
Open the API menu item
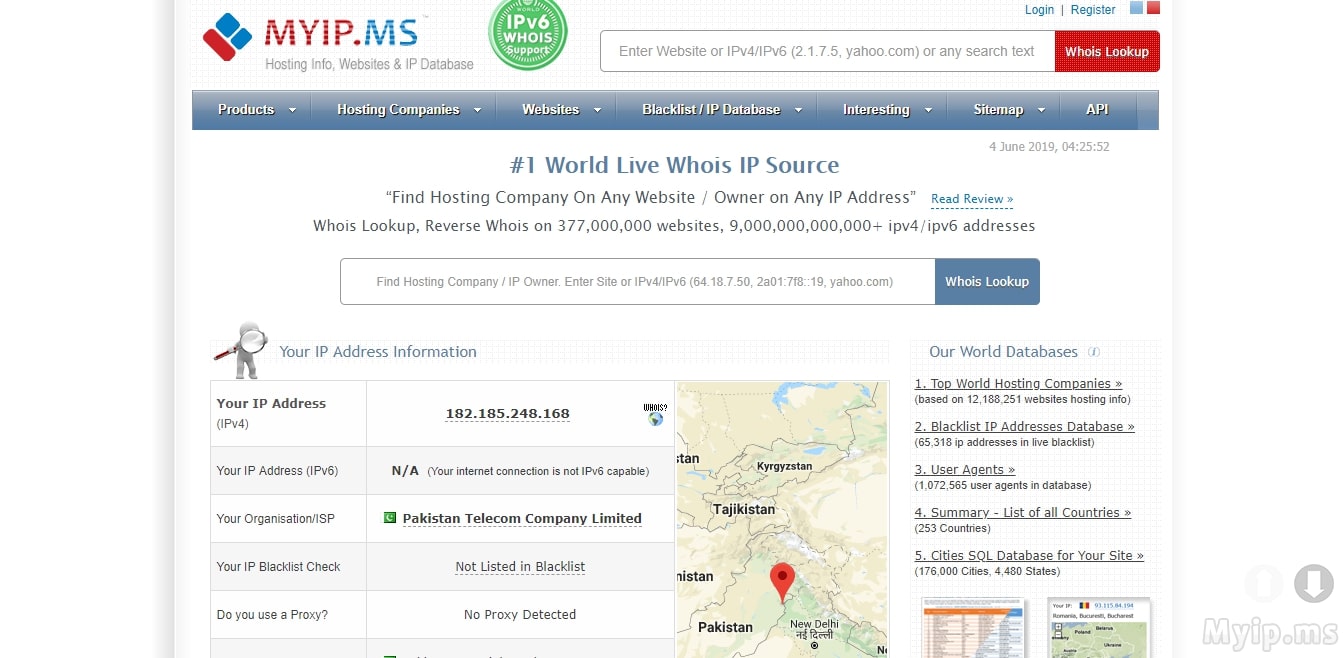(1097, 110)
